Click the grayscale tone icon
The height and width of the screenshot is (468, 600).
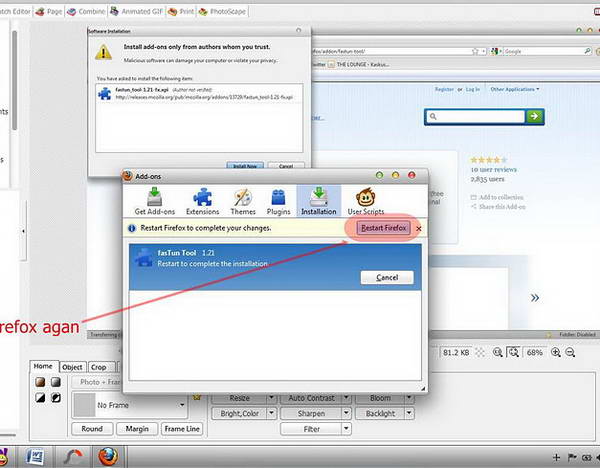(x=56, y=382)
